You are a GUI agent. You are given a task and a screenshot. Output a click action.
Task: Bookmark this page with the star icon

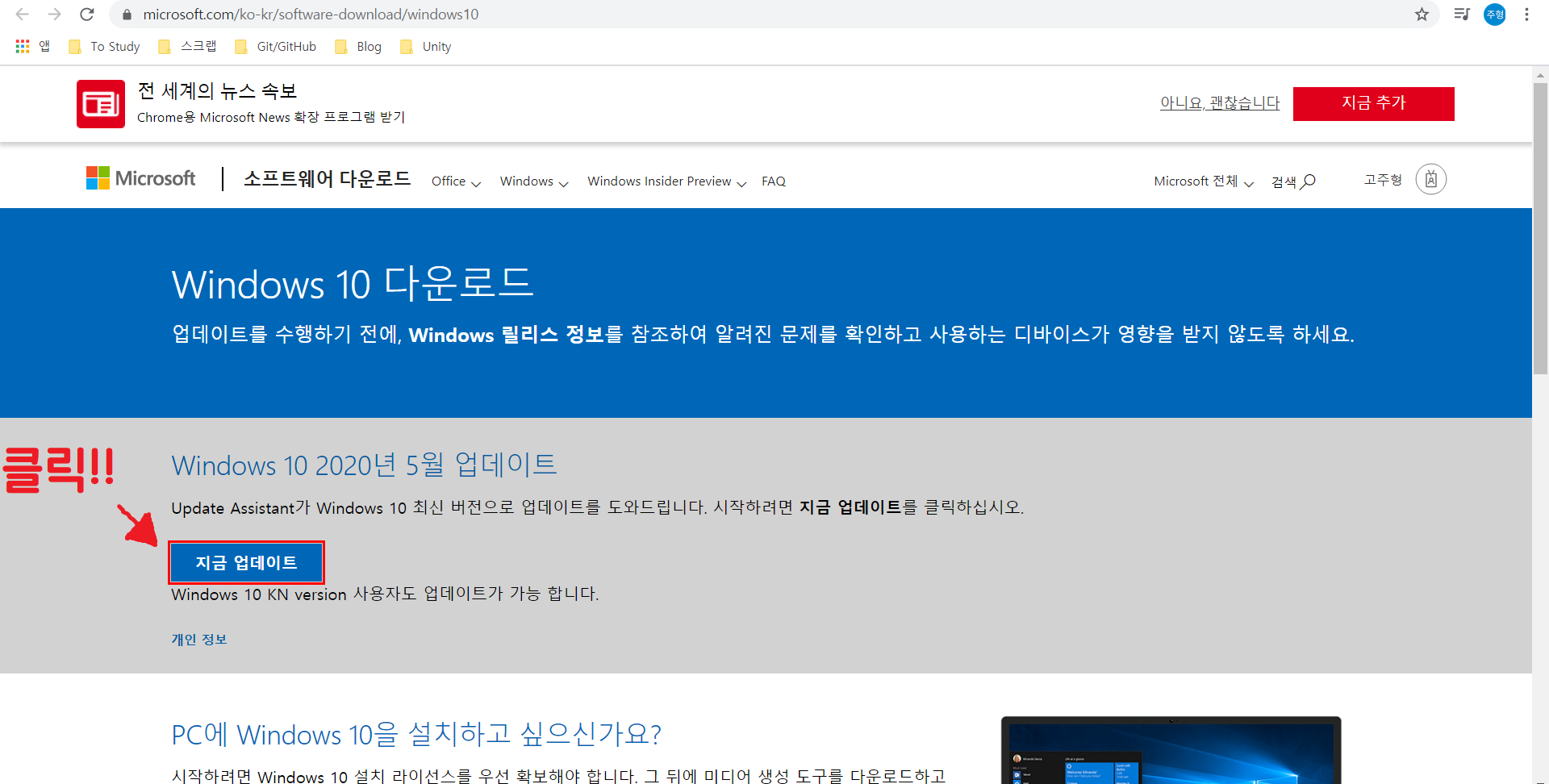[1422, 15]
